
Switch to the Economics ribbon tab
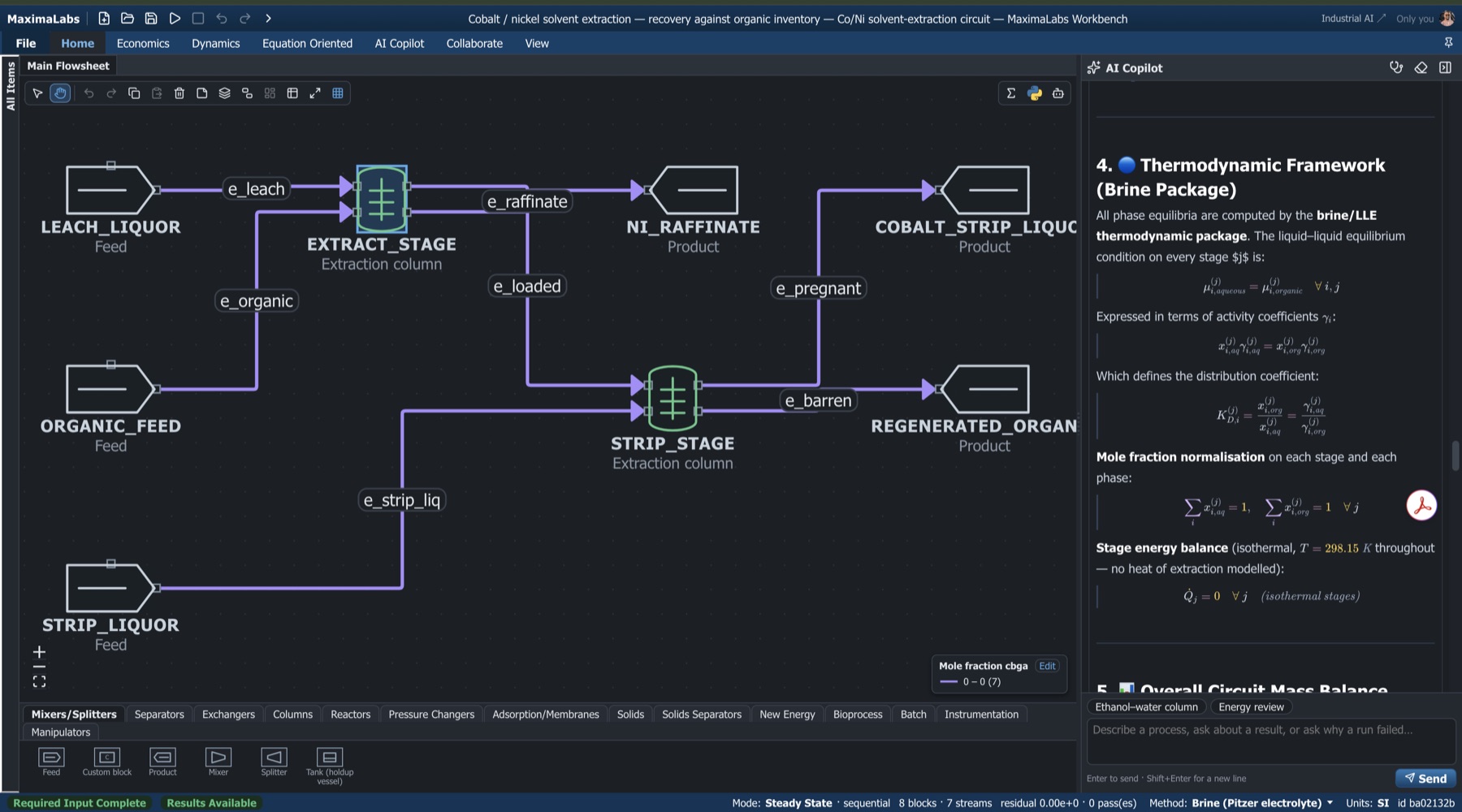pos(143,43)
